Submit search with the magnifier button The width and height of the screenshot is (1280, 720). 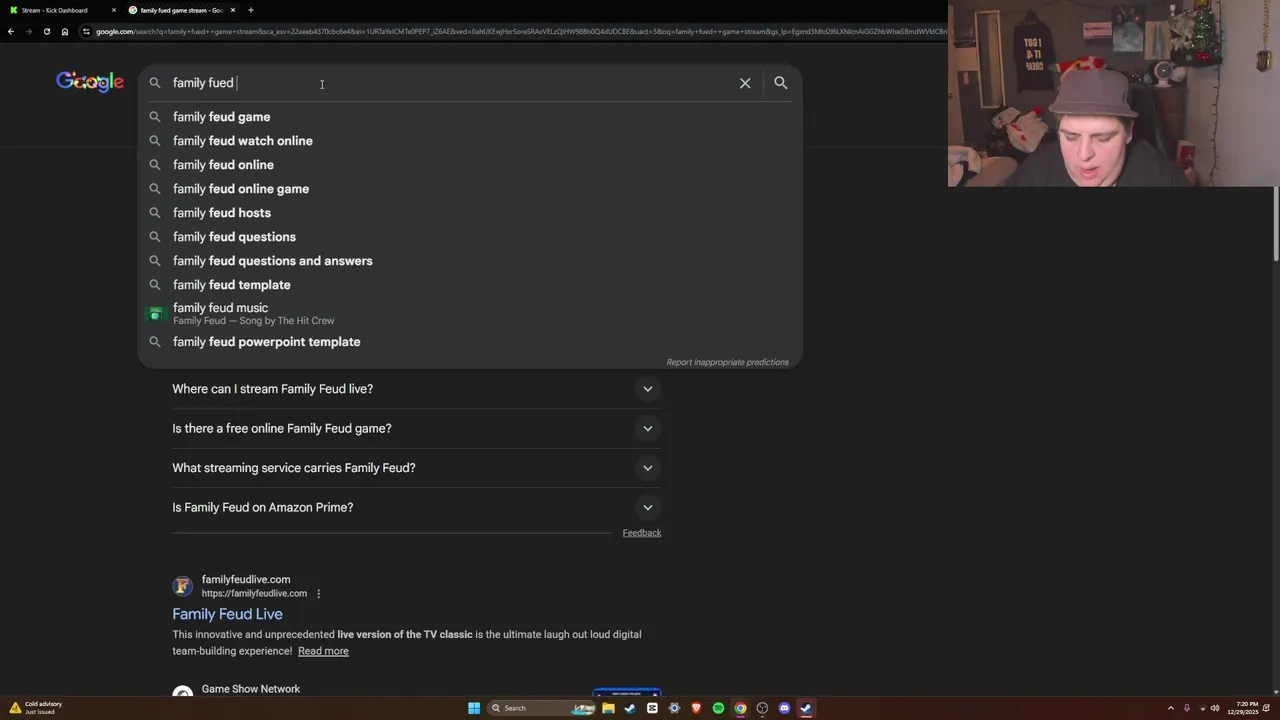pyautogui.click(x=781, y=83)
